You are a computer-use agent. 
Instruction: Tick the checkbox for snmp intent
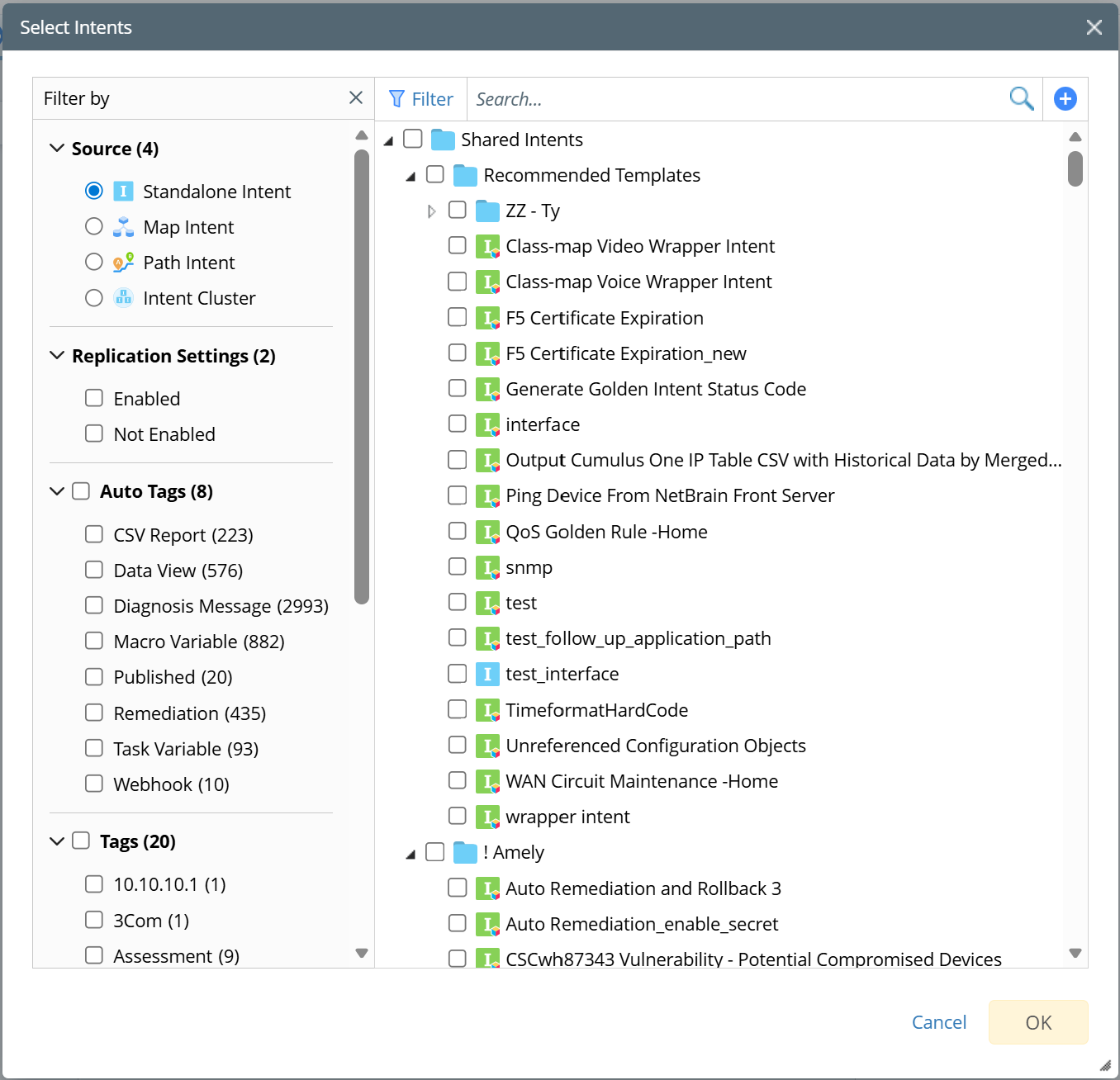(457, 567)
